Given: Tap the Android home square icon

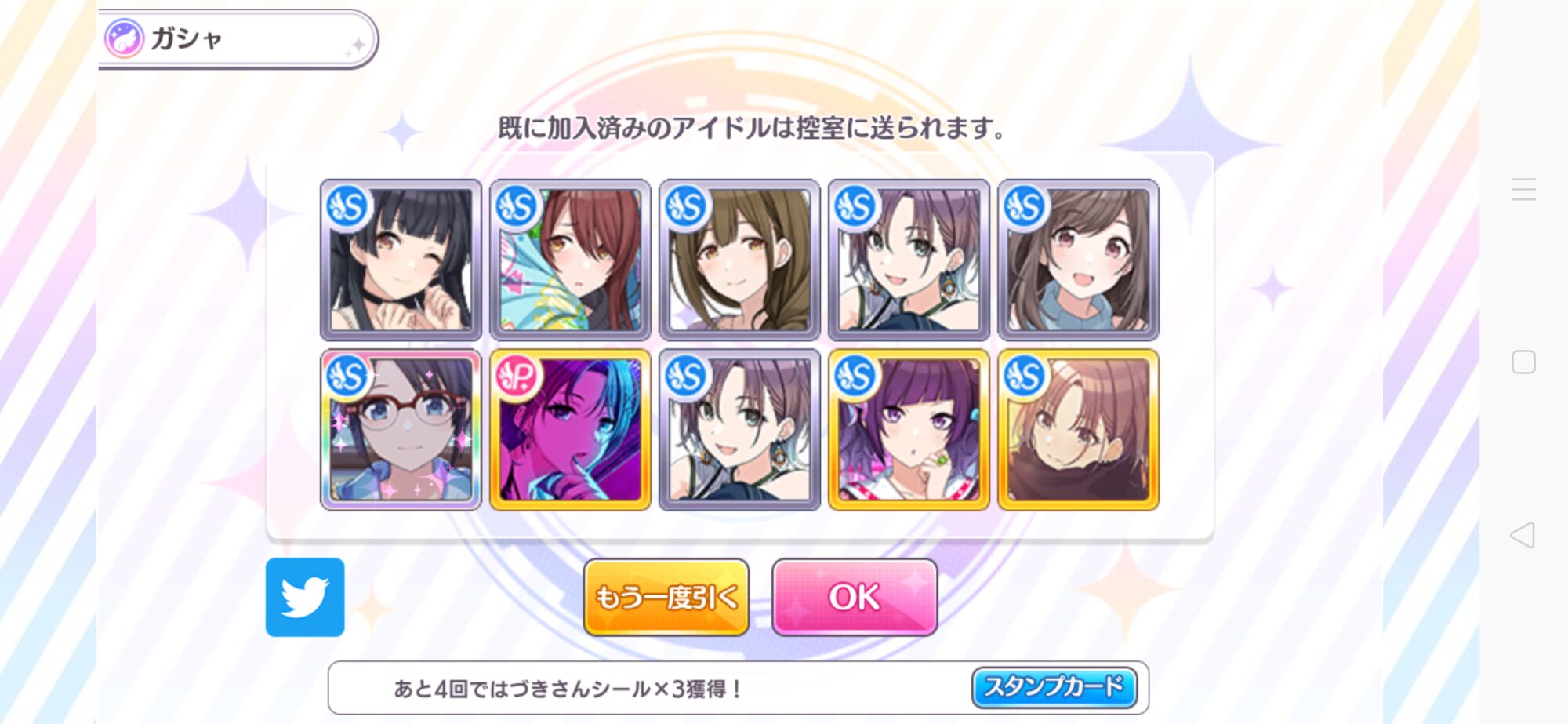Looking at the screenshot, I should coord(1523,362).
